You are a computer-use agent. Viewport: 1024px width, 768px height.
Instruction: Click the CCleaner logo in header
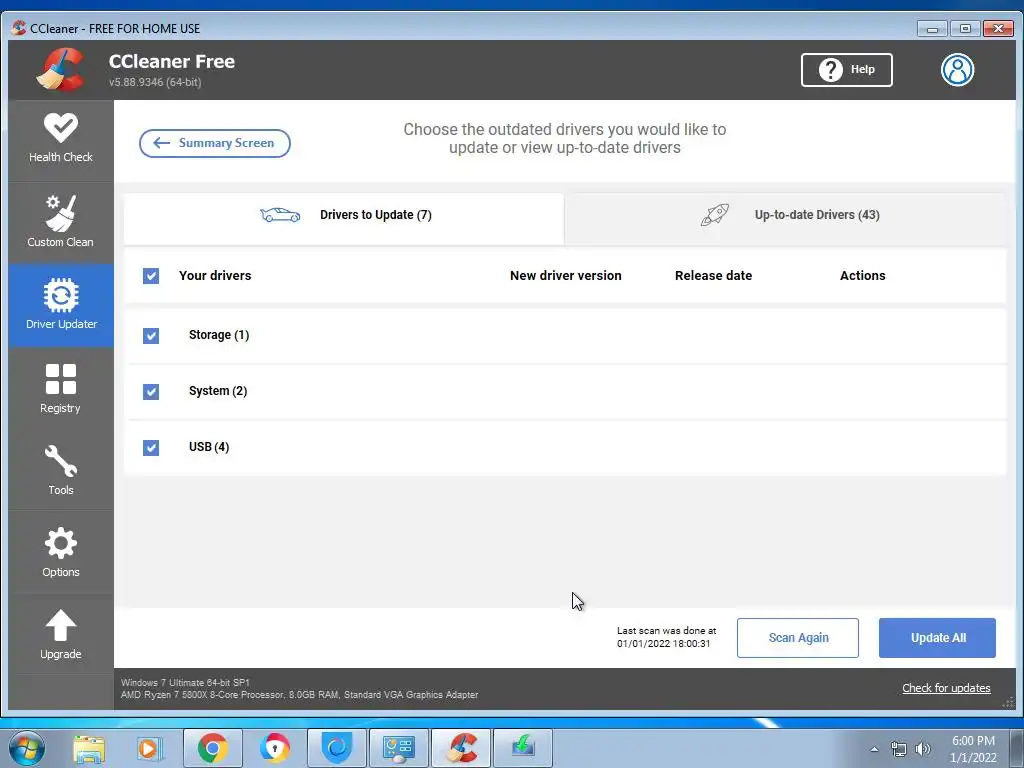click(61, 69)
